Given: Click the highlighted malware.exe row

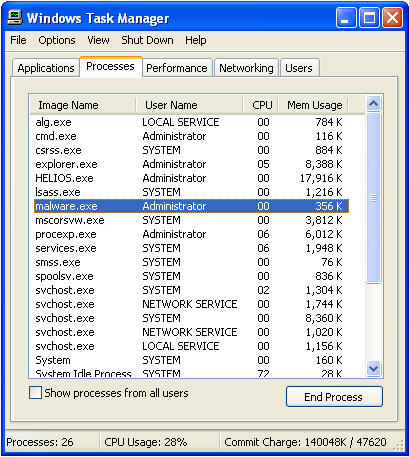Looking at the screenshot, I should 191,206.
